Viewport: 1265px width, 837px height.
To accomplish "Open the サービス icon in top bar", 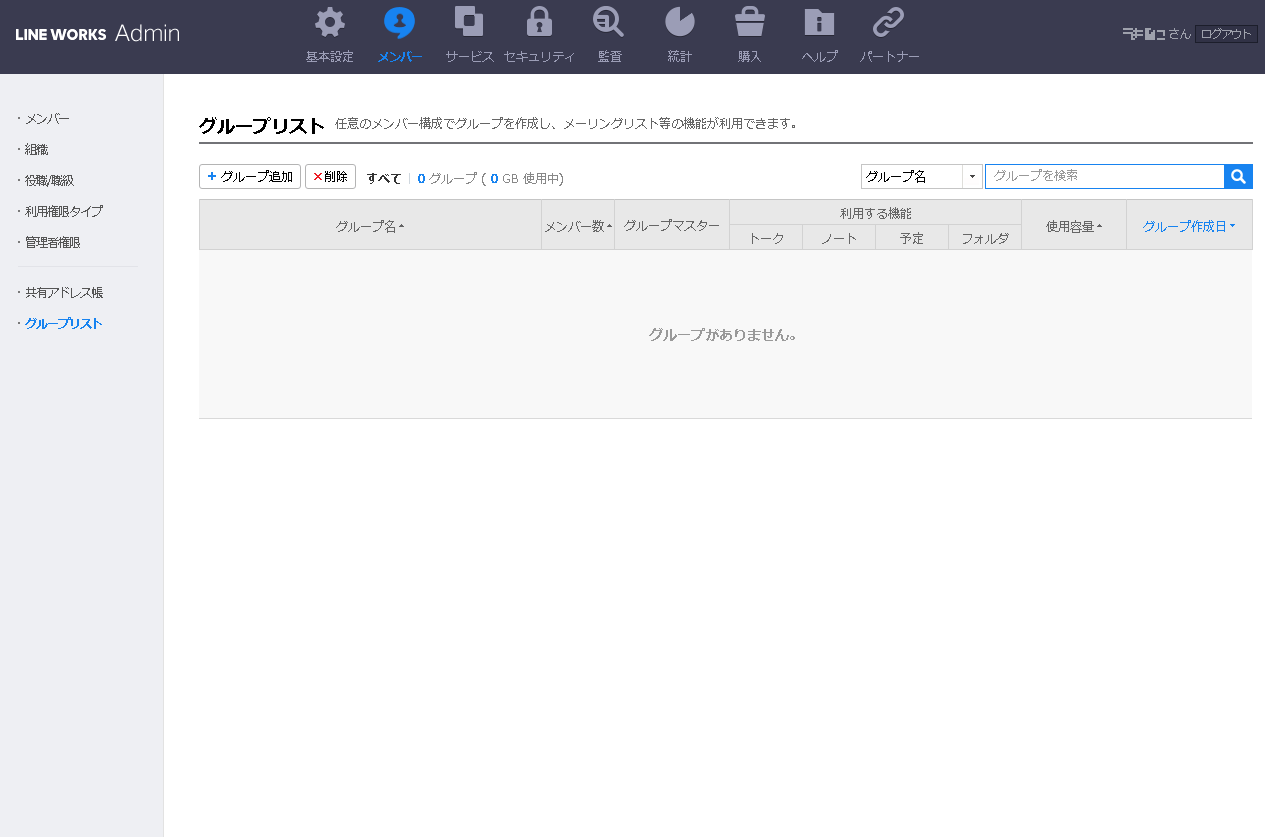I will pyautogui.click(x=469, y=23).
